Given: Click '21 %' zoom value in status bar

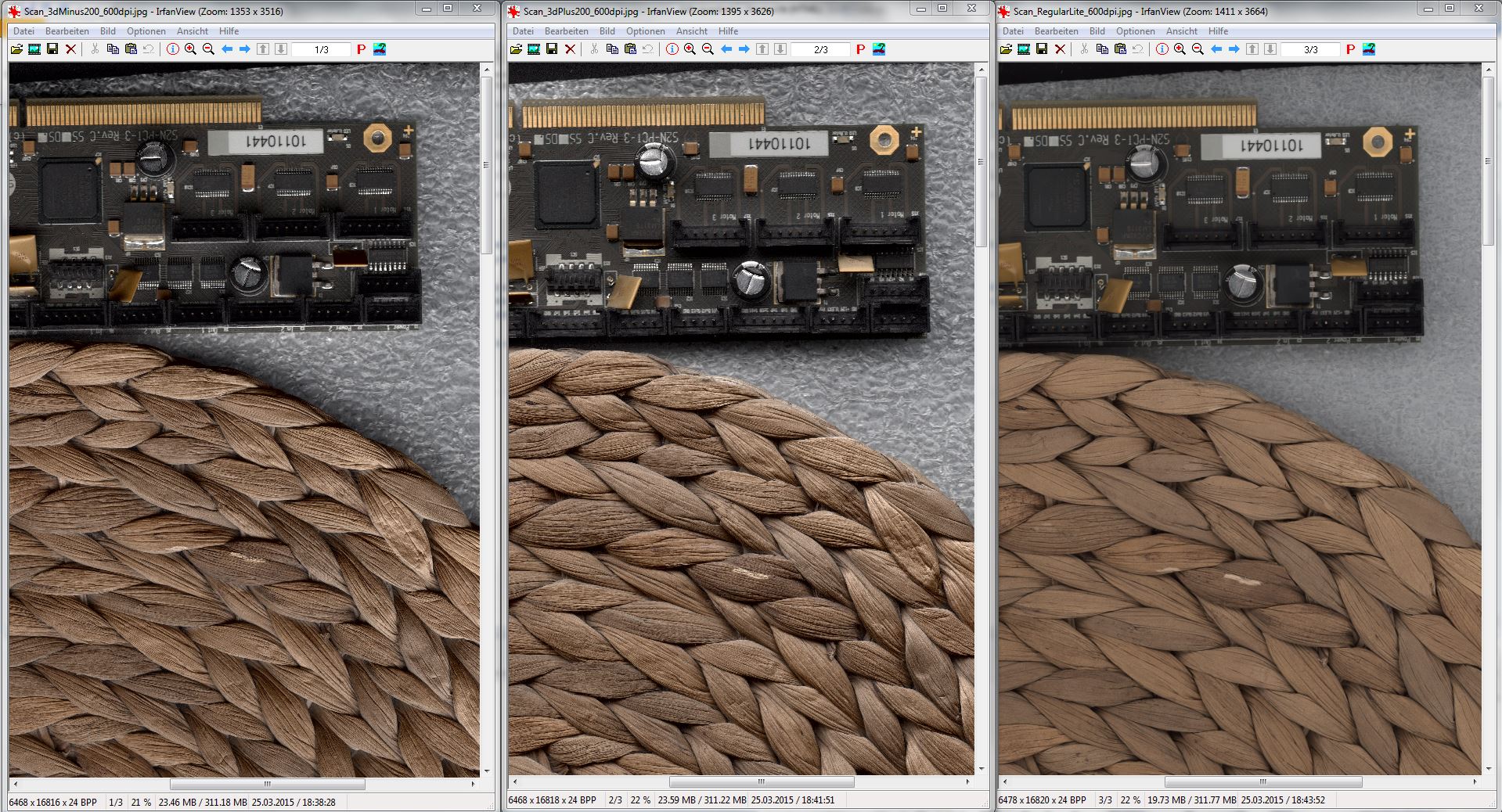Looking at the screenshot, I should (x=142, y=802).
